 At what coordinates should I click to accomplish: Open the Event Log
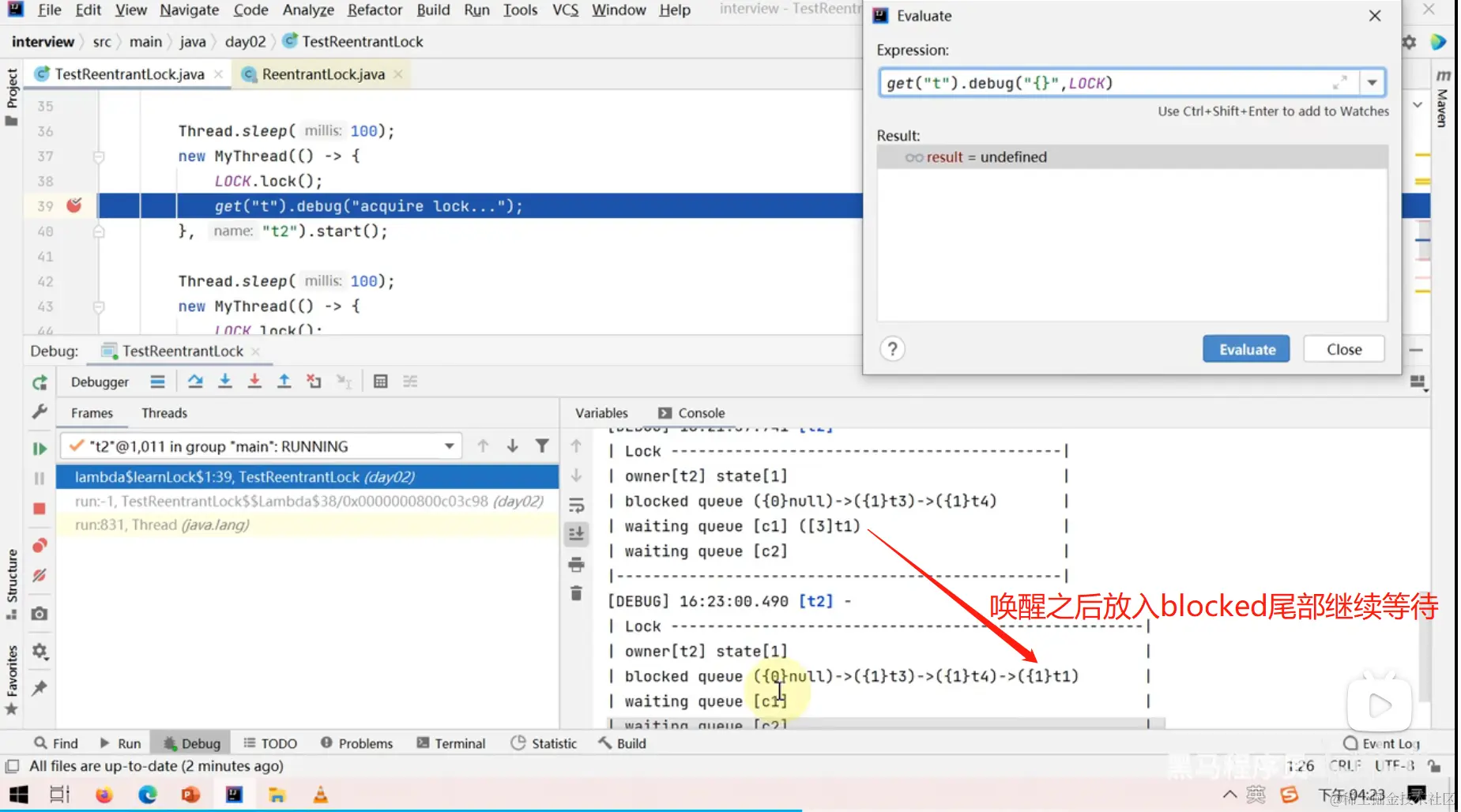tap(1382, 743)
